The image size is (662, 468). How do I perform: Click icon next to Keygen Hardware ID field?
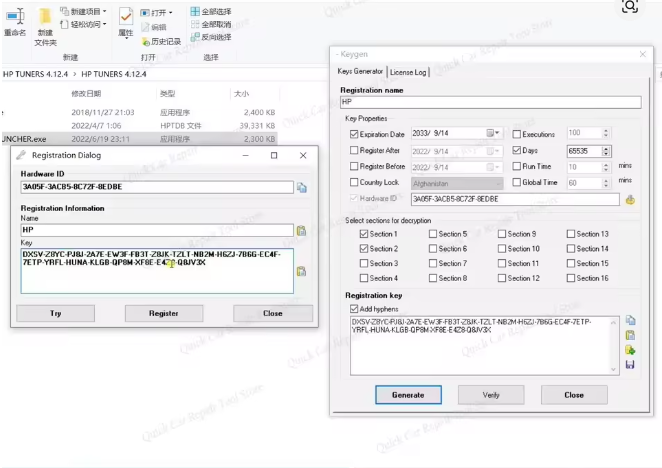[x=630, y=200]
